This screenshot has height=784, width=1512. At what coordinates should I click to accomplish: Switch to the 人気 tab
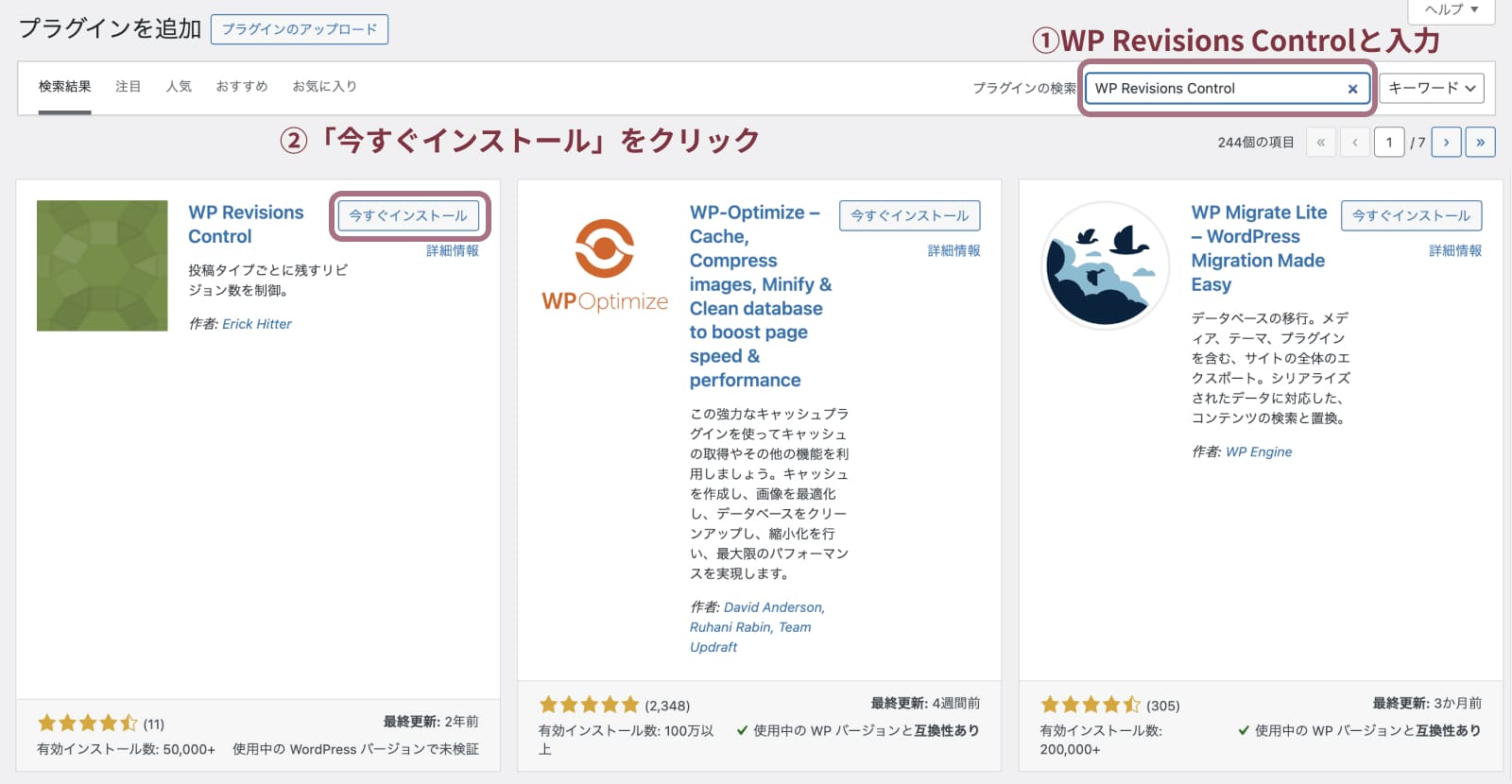(179, 87)
